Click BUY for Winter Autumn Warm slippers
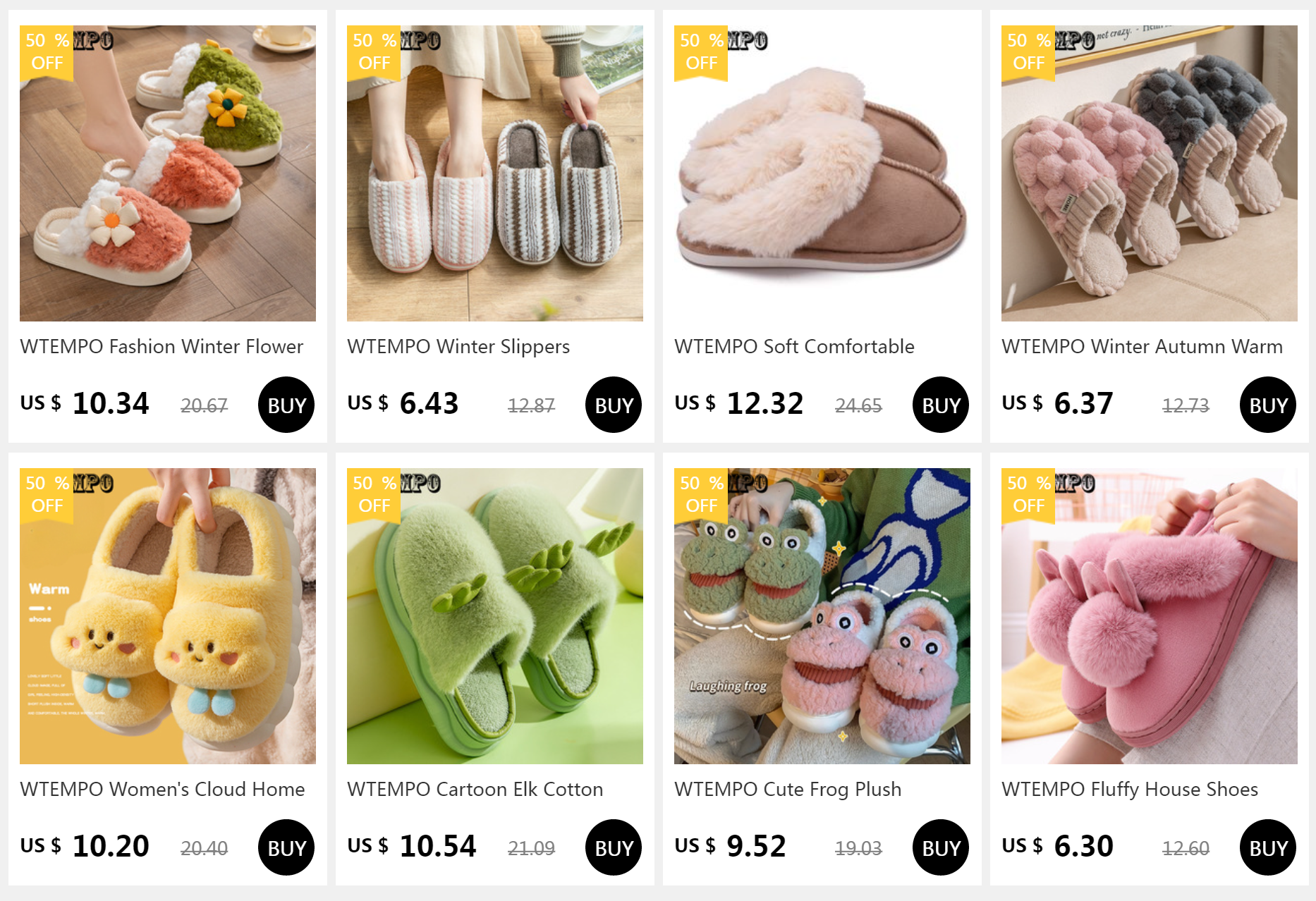 click(x=1268, y=405)
